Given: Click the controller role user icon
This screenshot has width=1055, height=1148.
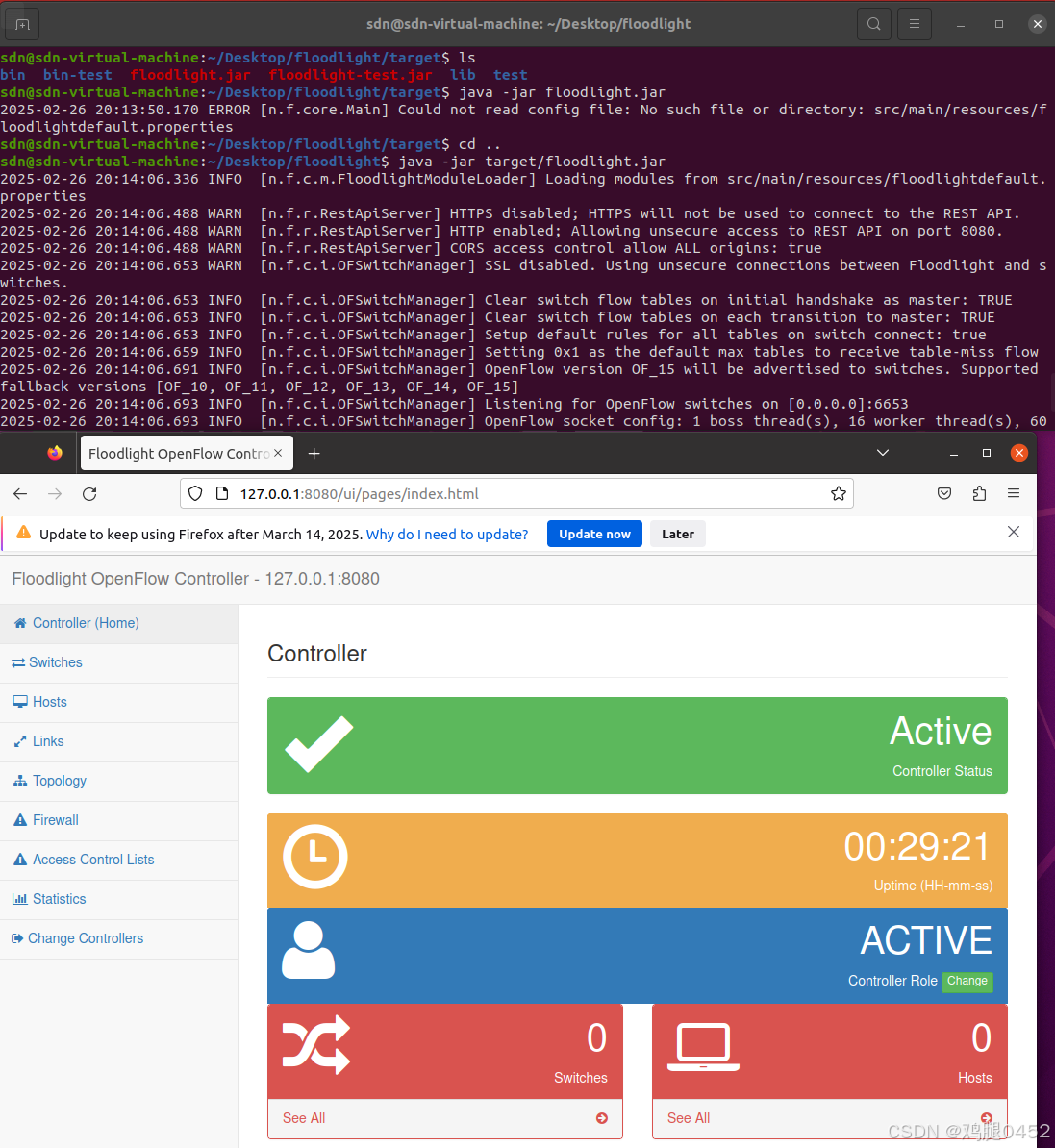Looking at the screenshot, I should click(308, 950).
